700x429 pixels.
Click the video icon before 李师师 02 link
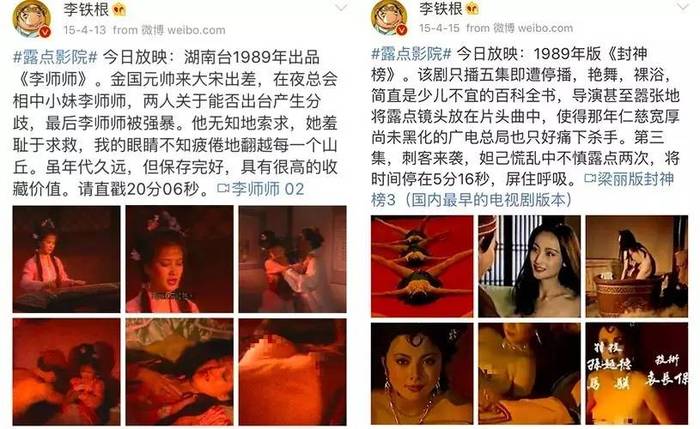[223, 189]
